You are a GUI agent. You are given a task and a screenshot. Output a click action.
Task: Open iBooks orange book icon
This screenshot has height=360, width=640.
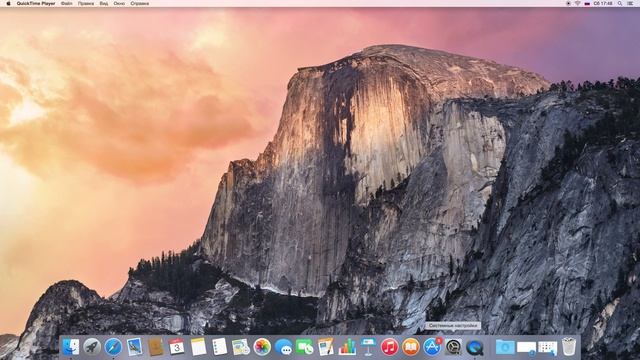pyautogui.click(x=411, y=347)
